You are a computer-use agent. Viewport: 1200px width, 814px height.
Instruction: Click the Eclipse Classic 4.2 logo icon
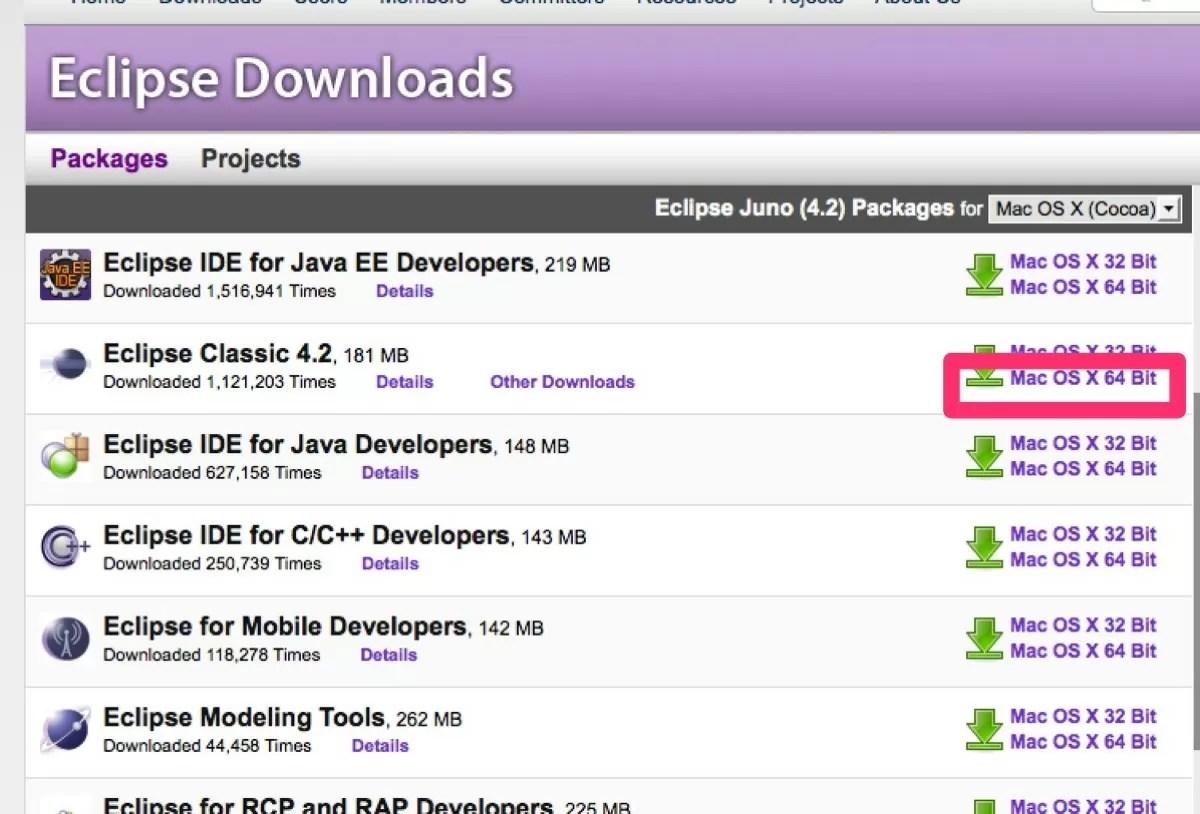tap(65, 366)
